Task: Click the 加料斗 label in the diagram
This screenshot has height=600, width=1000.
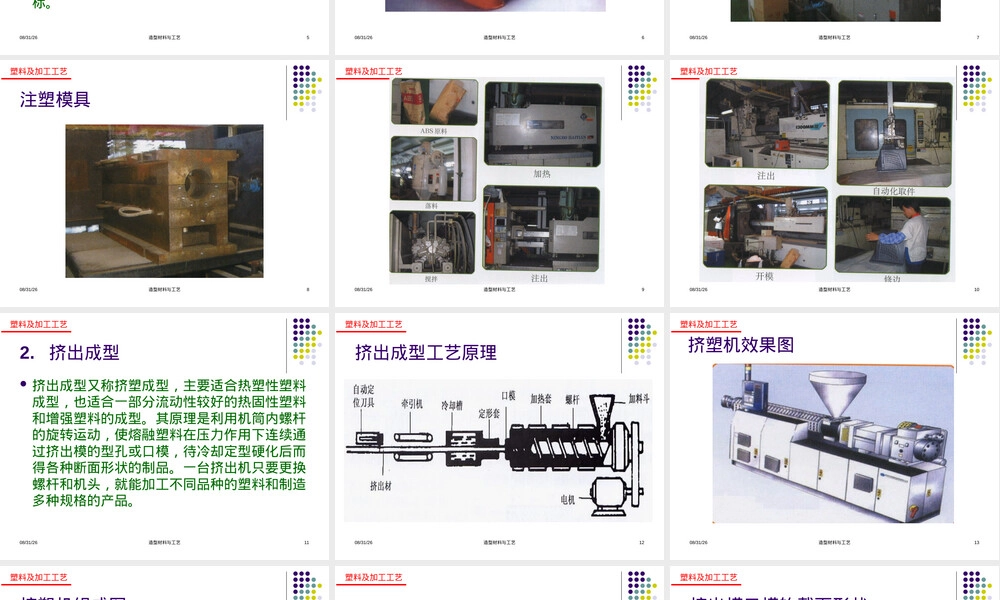Action: pos(639,399)
